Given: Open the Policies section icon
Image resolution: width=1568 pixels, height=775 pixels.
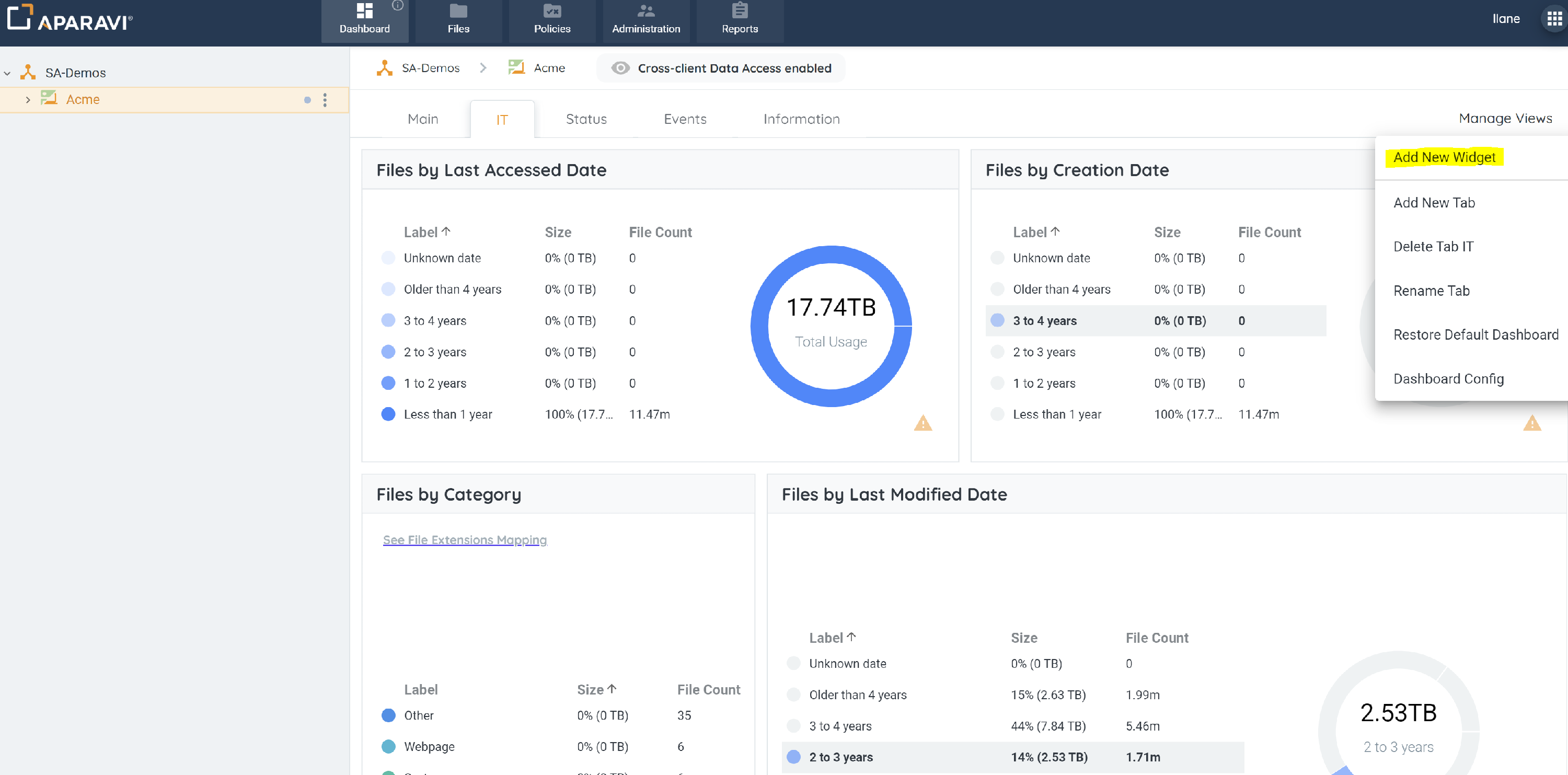Looking at the screenshot, I should click(x=551, y=11).
